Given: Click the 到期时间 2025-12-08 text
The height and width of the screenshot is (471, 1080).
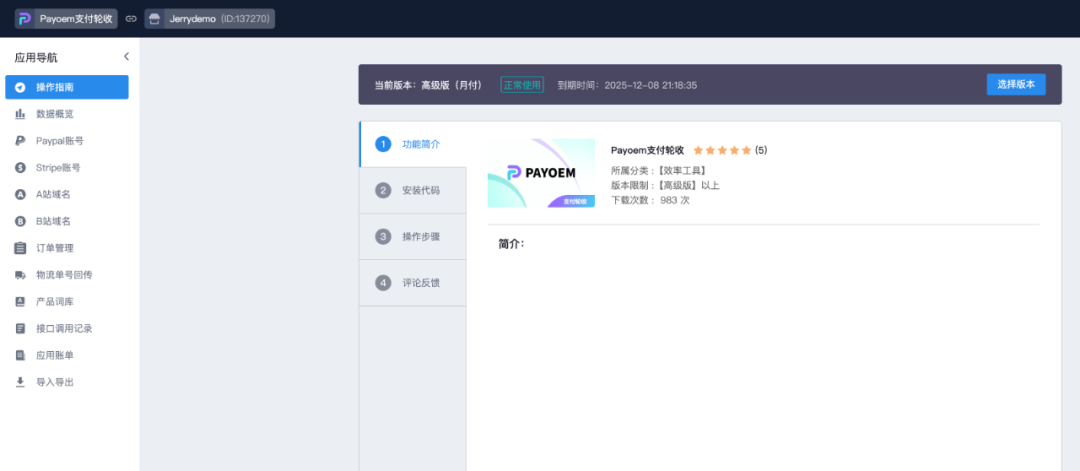Looking at the screenshot, I should click(x=627, y=85).
